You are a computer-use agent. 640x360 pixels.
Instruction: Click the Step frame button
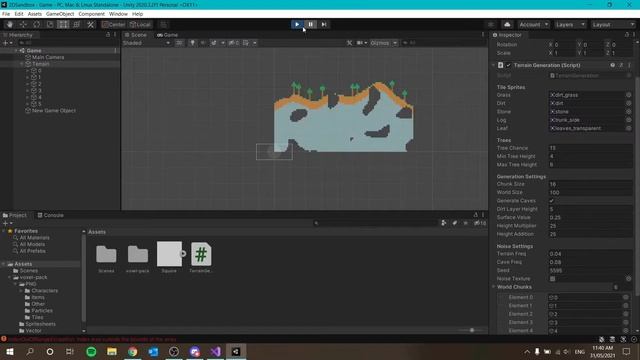(x=324, y=24)
